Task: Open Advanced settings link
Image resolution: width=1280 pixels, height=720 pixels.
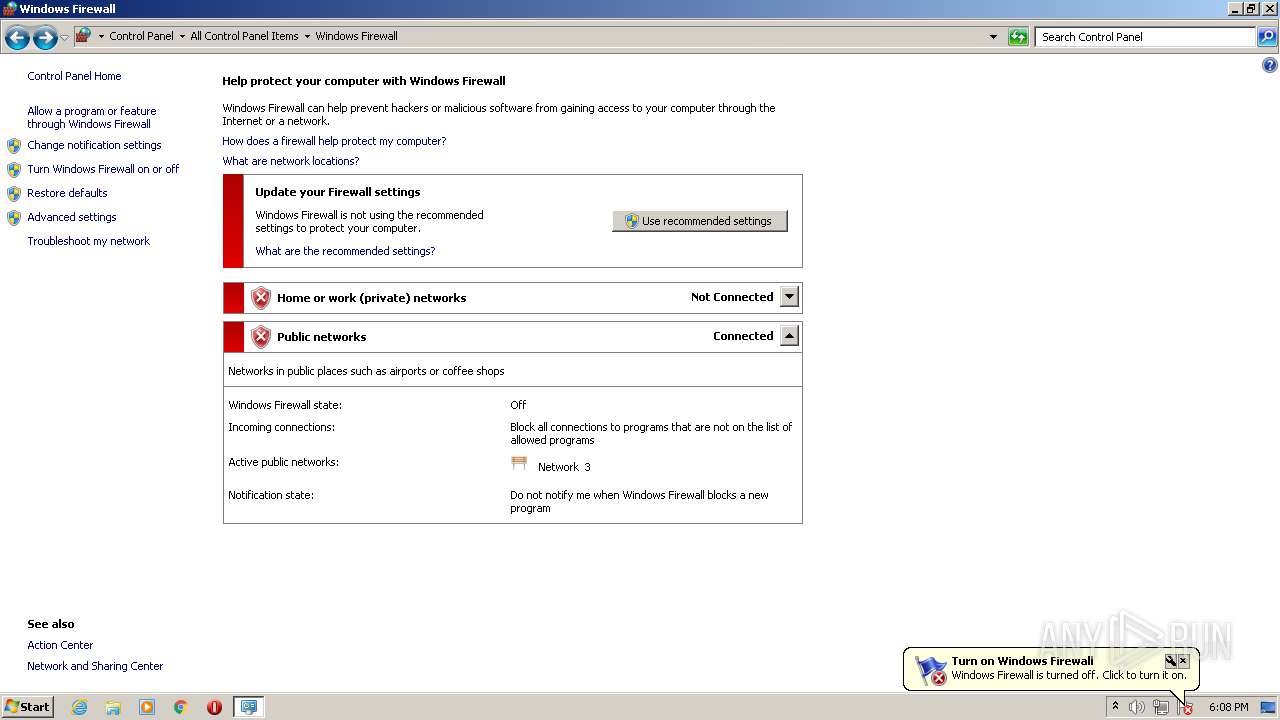Action: coord(72,217)
